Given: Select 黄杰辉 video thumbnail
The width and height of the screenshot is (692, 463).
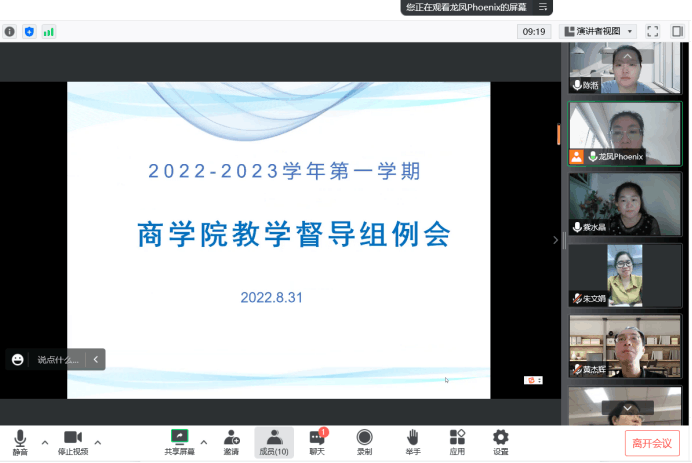Looking at the screenshot, I should (624, 346).
